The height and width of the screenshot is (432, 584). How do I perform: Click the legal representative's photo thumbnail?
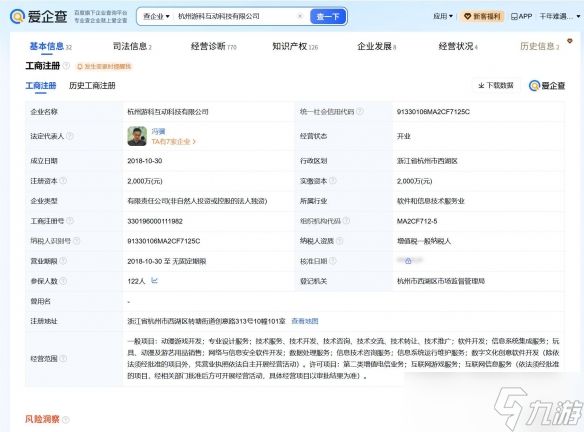click(137, 136)
